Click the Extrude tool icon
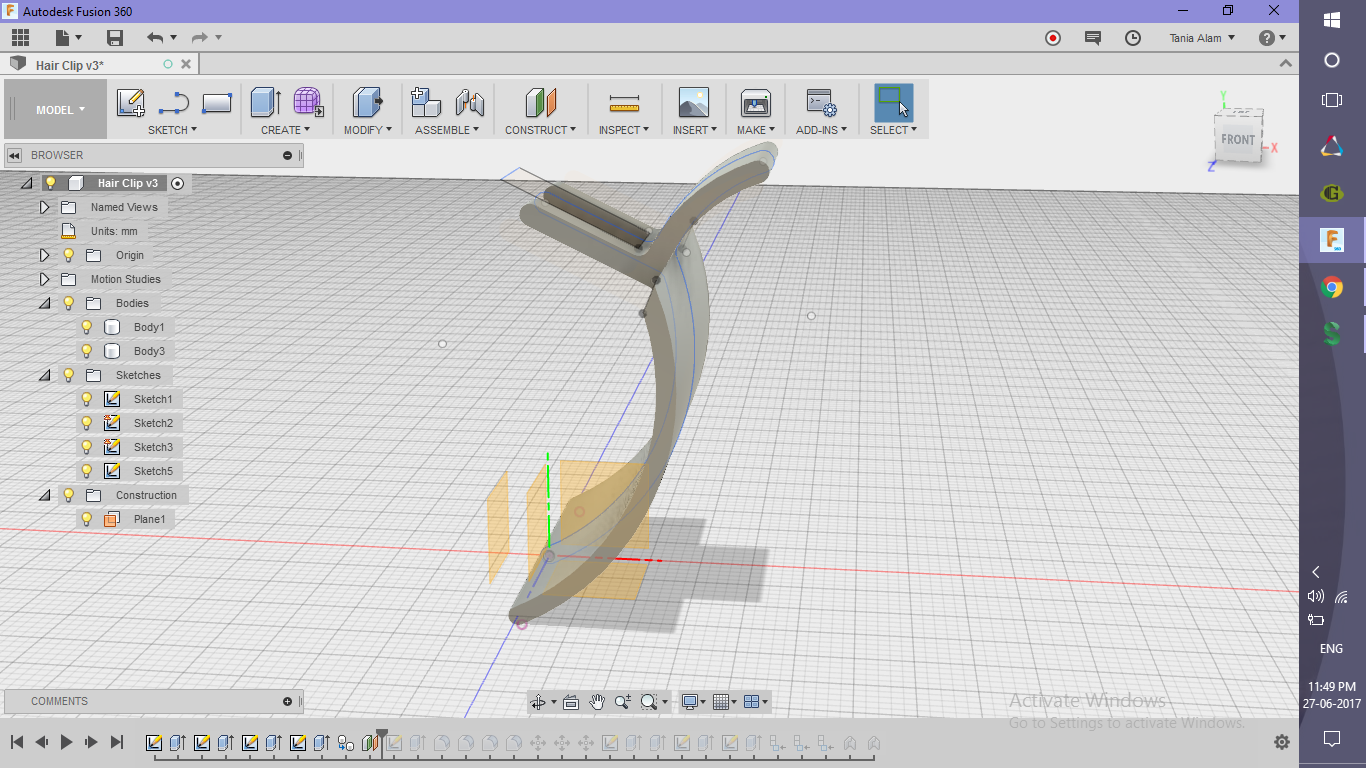1366x768 pixels. [x=265, y=102]
